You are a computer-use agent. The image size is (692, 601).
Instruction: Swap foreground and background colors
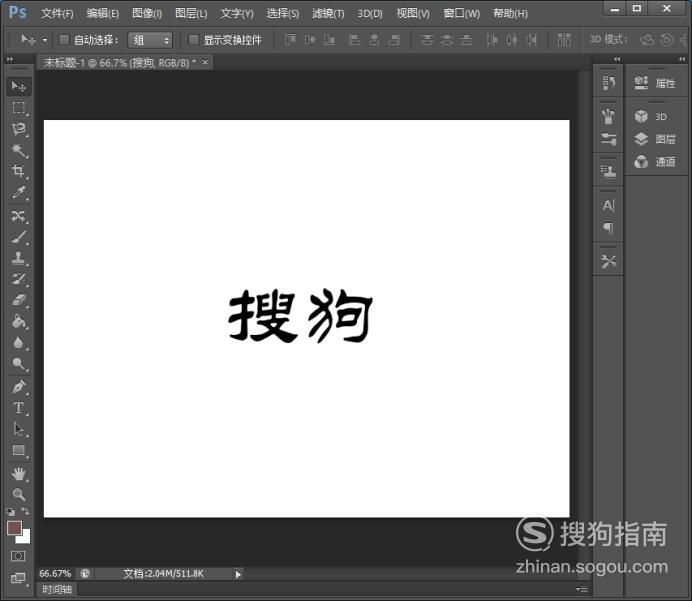pyautogui.click(x=25, y=511)
